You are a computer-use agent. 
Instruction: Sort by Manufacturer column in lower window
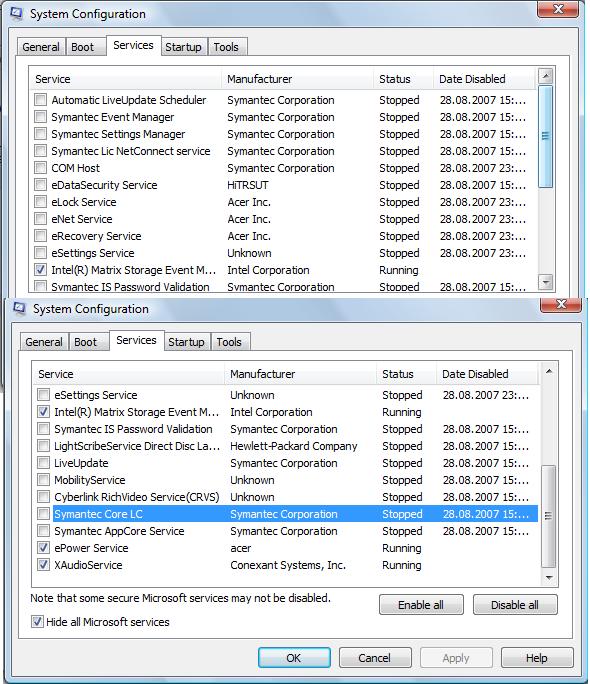pos(300,374)
